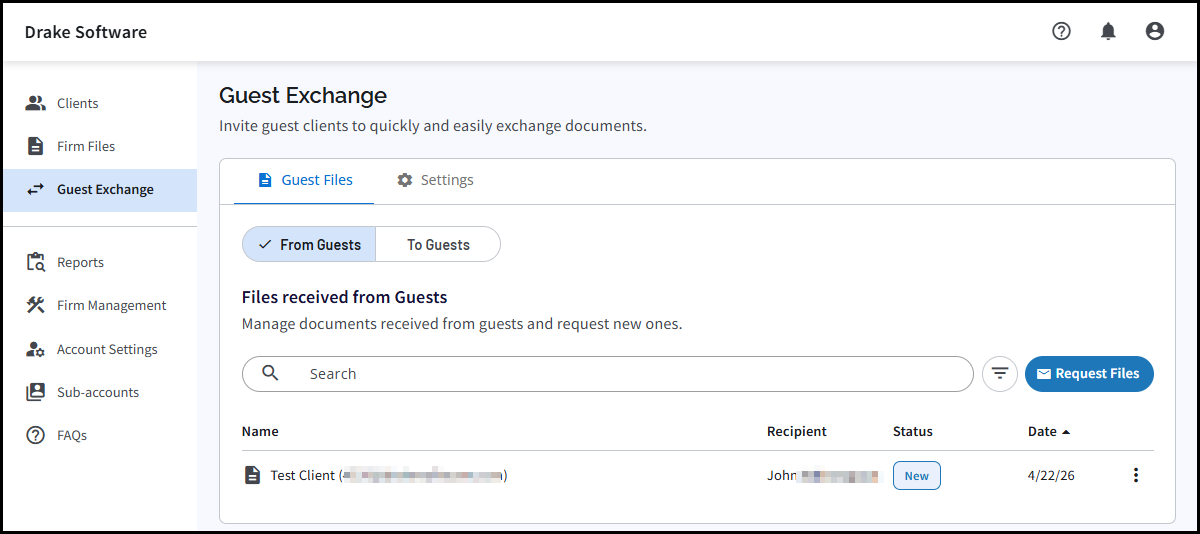The height and width of the screenshot is (534, 1200).
Task: Open Firm Management tools
Action: (x=111, y=305)
